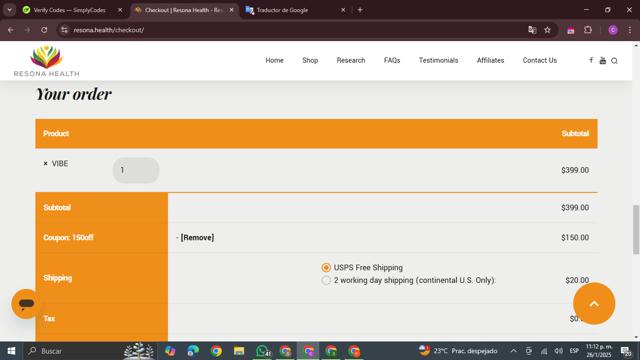Open the YouTube icon in site header
Screen dimensions: 640x360
pos(602,60)
